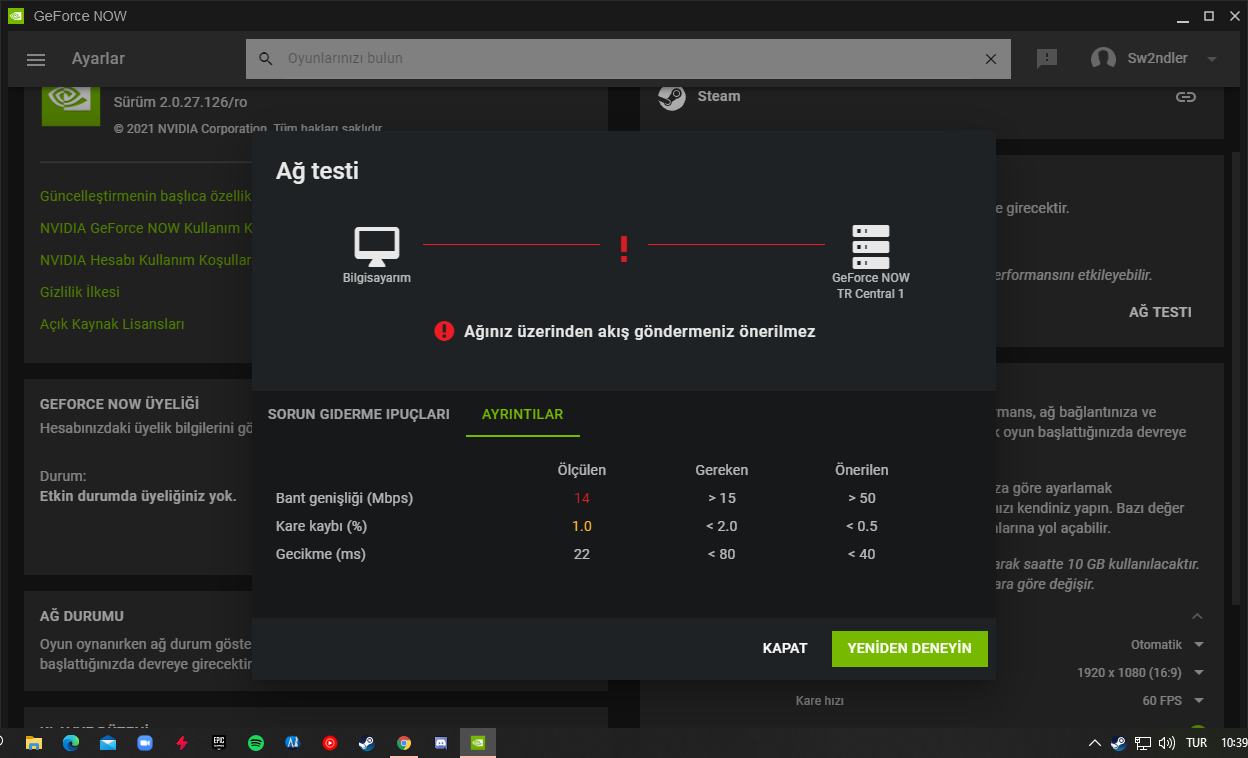Click the Oyunlarınızı bulun search field
1248x758 pixels.
coord(628,59)
